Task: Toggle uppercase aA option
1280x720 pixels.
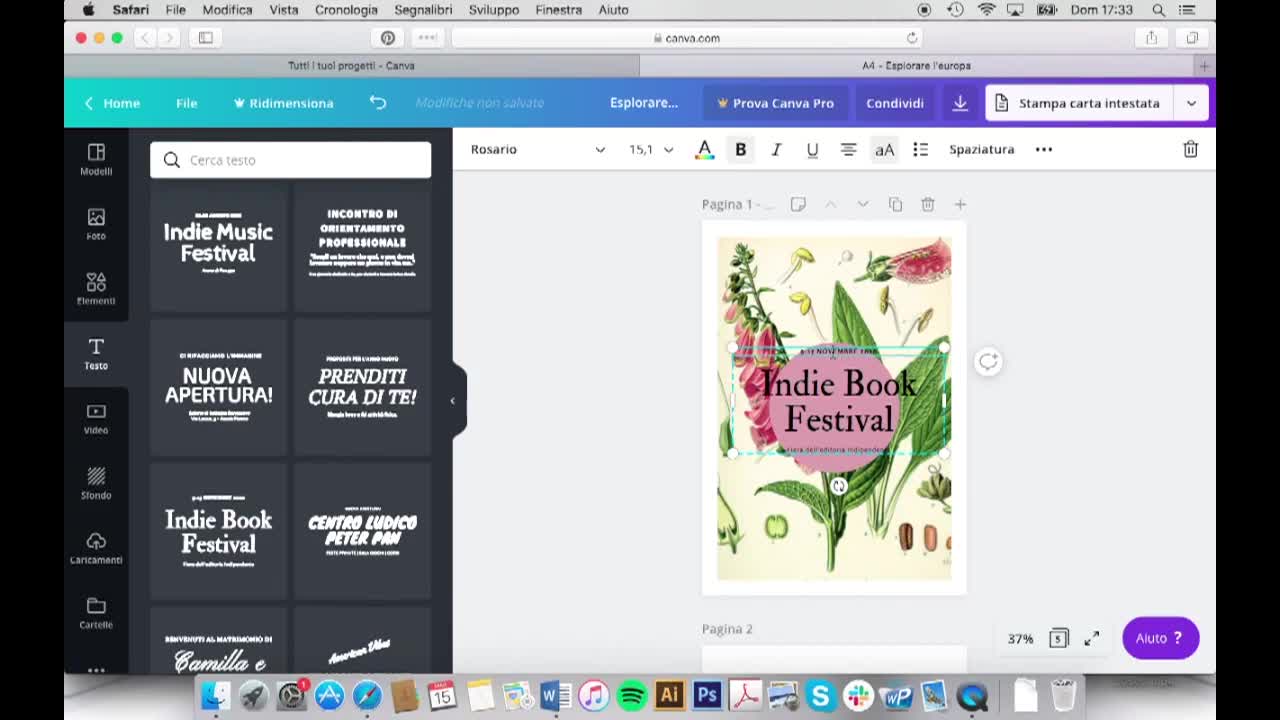Action: [x=885, y=149]
